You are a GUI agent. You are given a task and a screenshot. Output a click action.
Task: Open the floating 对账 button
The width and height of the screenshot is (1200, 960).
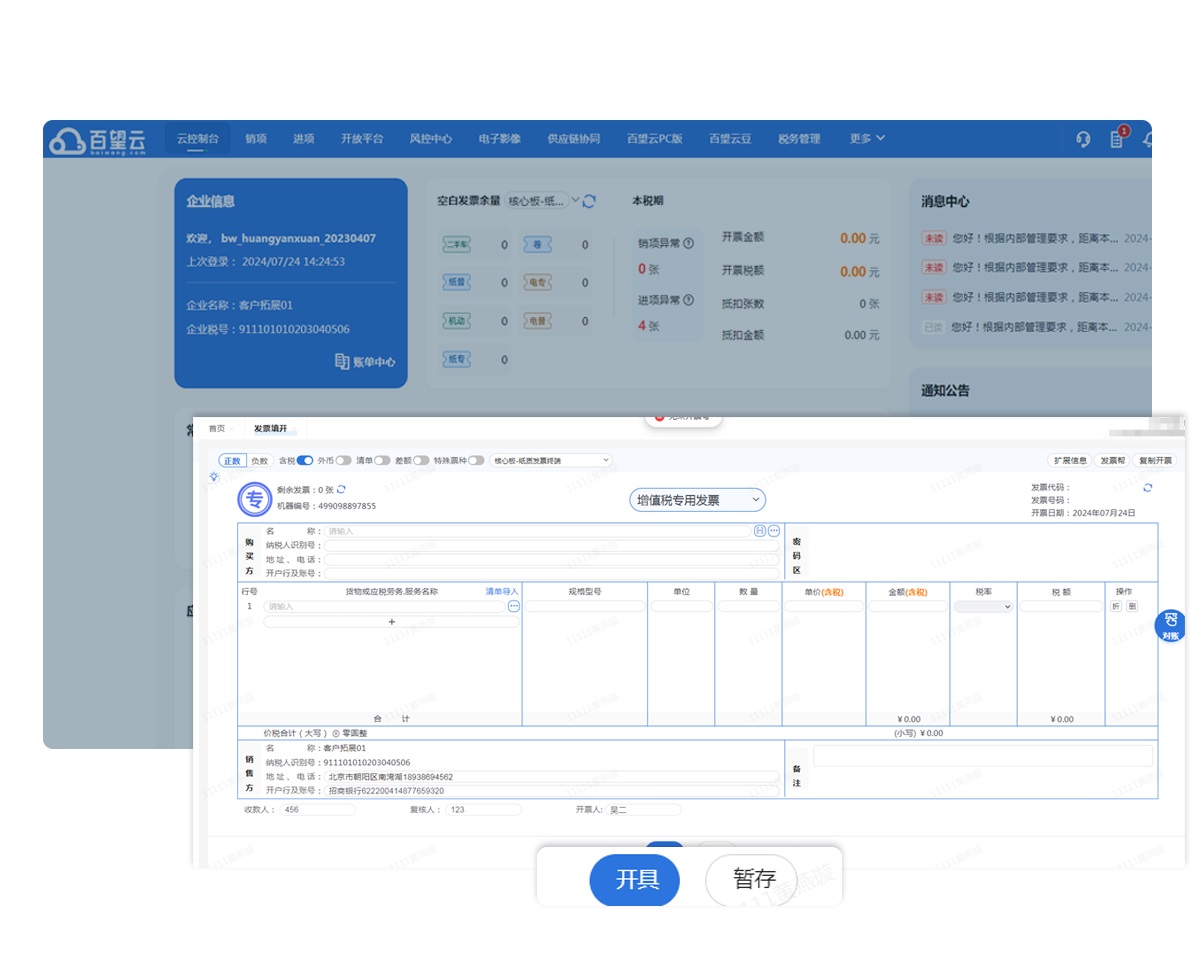[x=1170, y=626]
